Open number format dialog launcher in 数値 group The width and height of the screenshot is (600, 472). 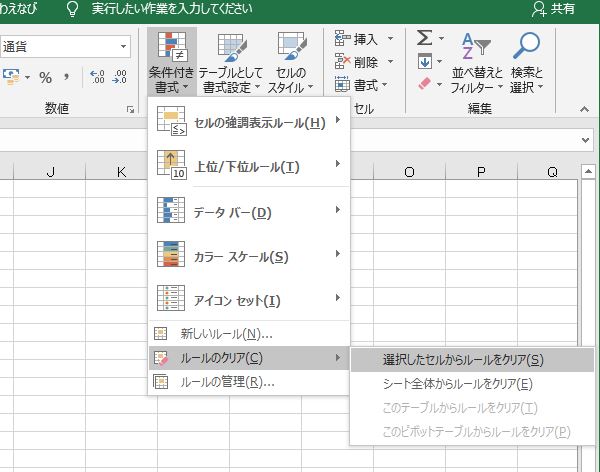130,110
